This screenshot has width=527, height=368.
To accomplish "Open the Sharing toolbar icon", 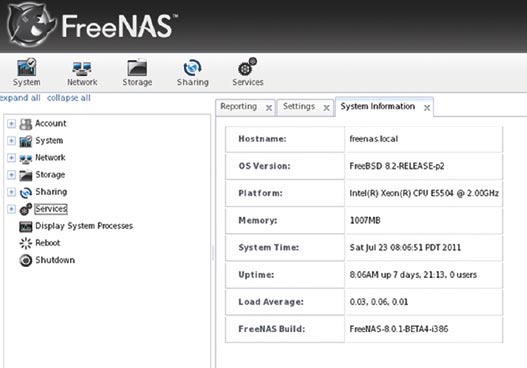I will [x=193, y=67].
